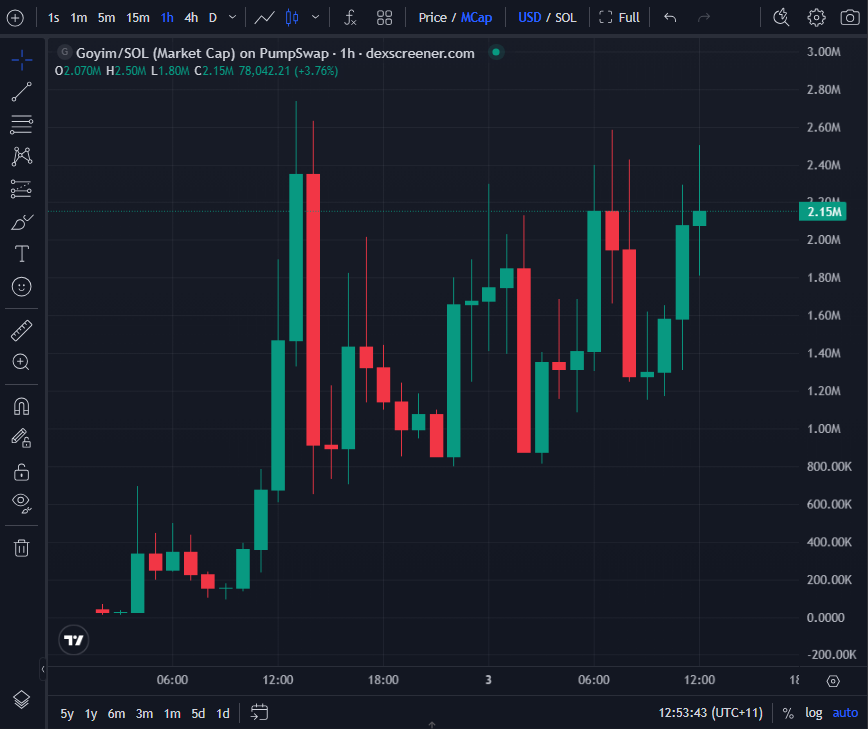
Task: Set date range to 6m
Action: [116, 714]
